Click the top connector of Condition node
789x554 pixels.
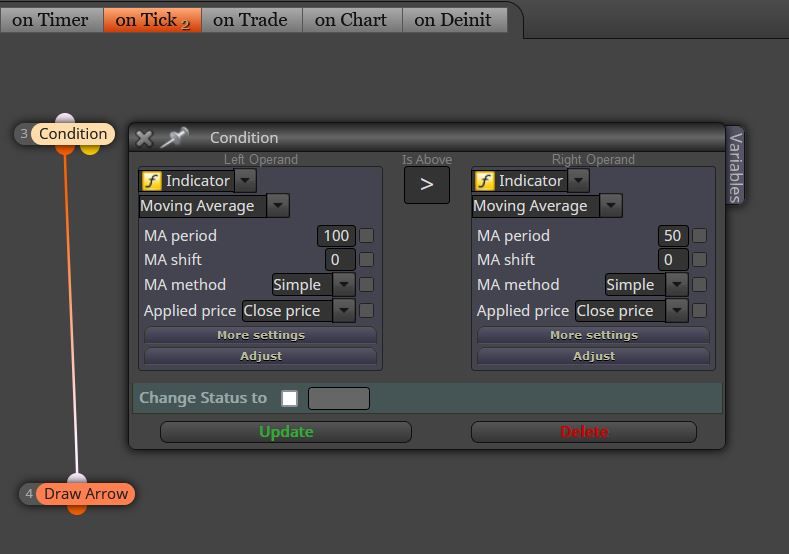[x=65, y=119]
